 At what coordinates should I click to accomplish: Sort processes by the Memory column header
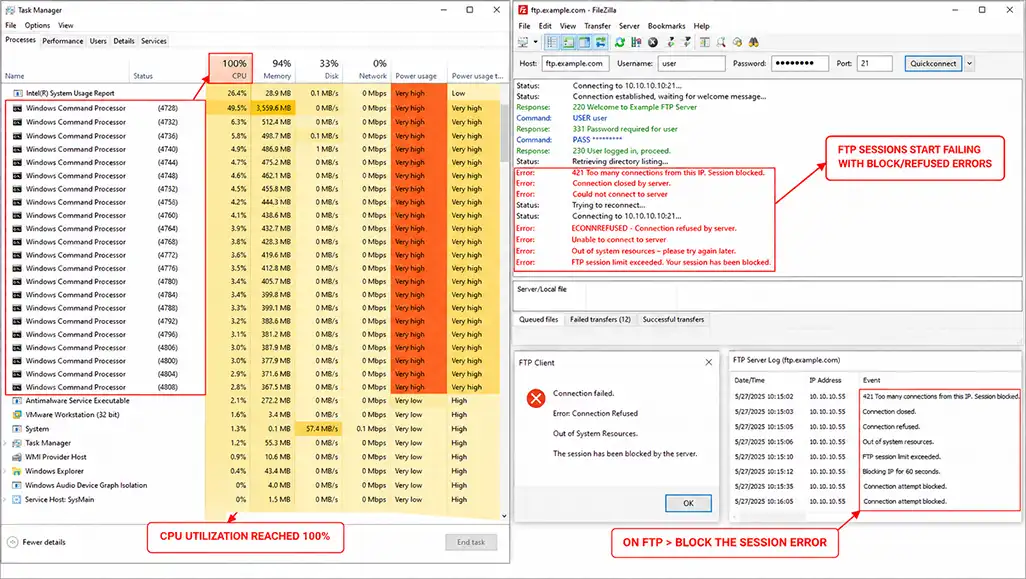click(277, 69)
